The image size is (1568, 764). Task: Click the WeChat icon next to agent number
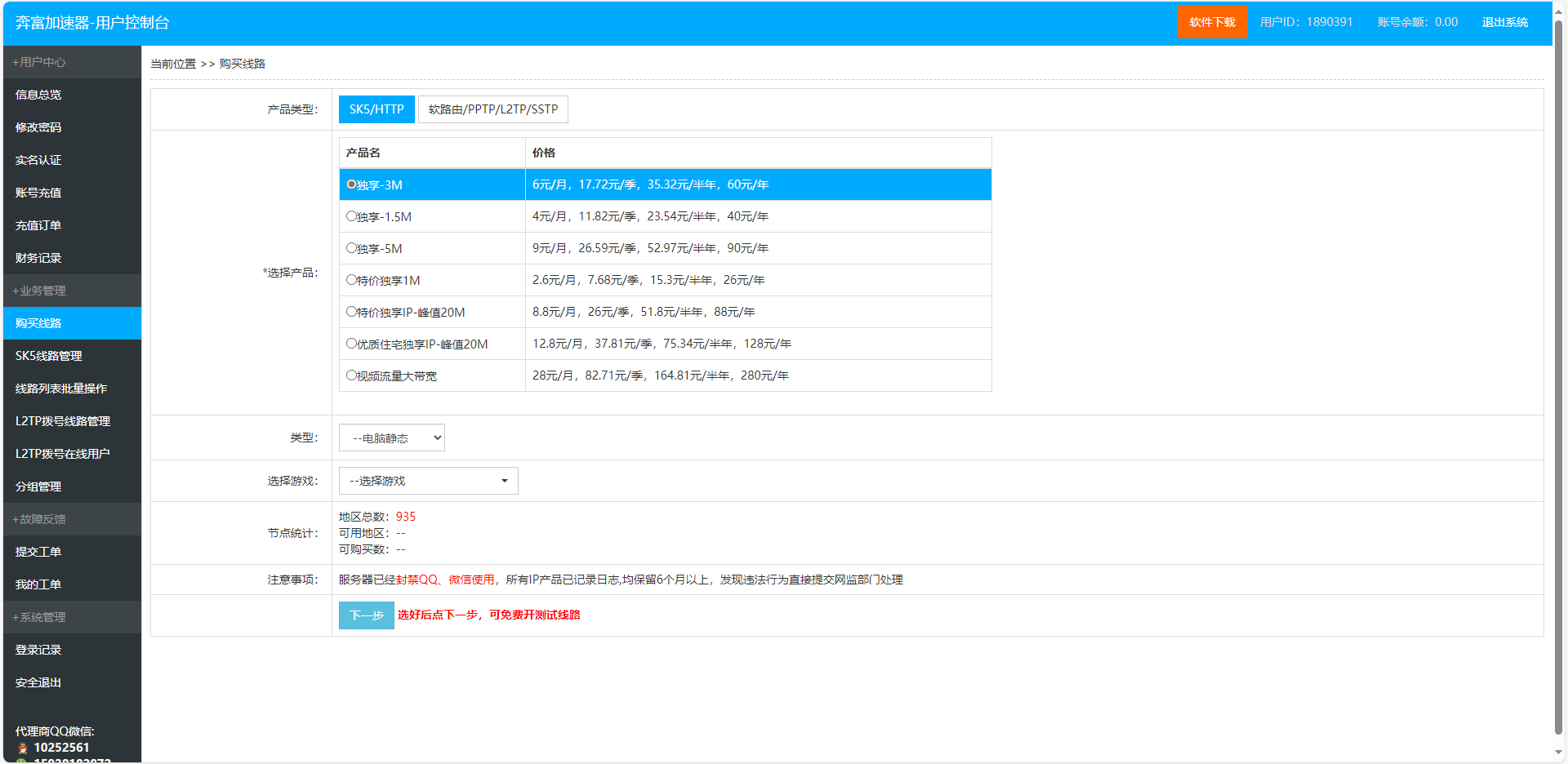[21, 761]
